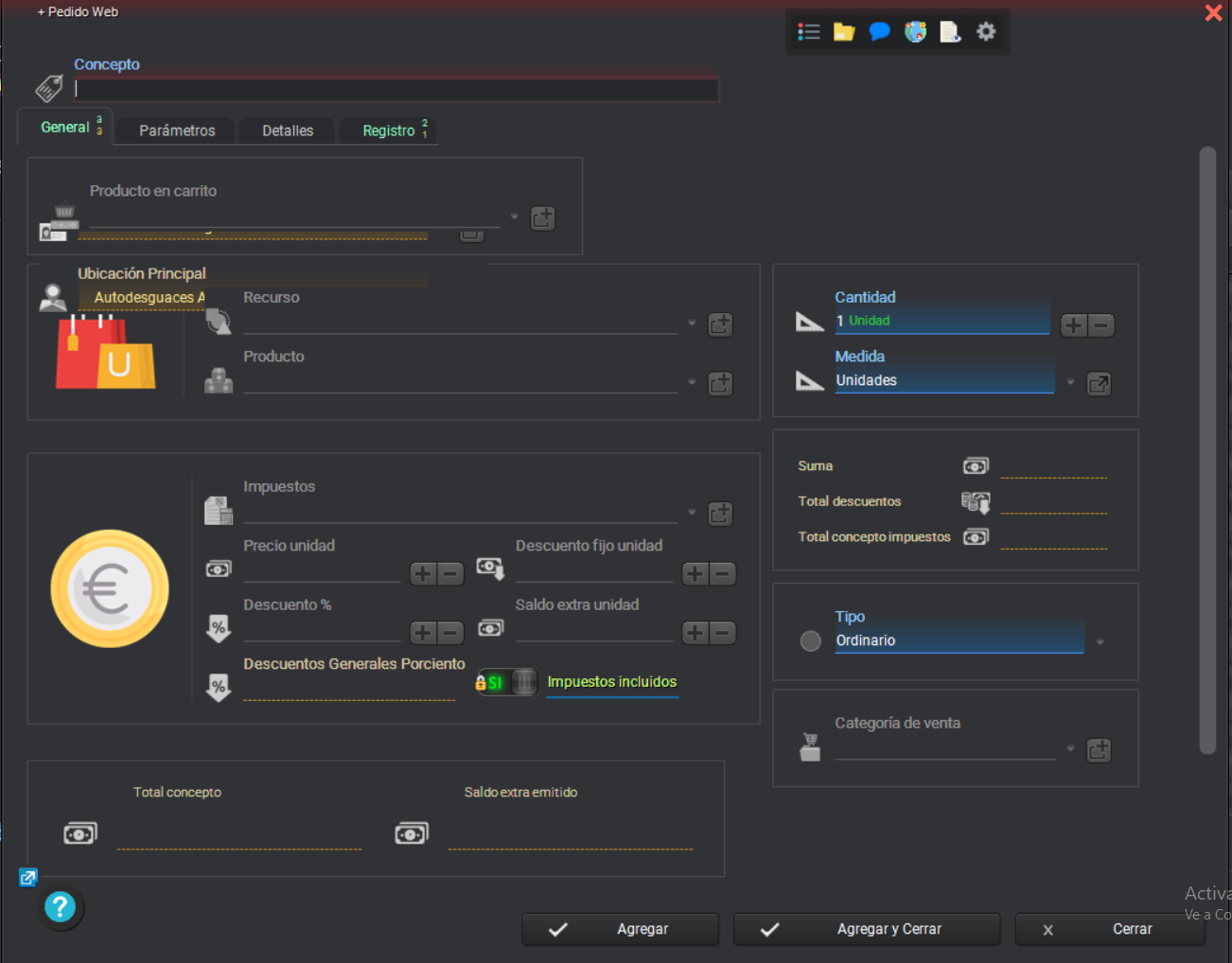
Task: Open the chat bubble icon
Action: (x=879, y=32)
